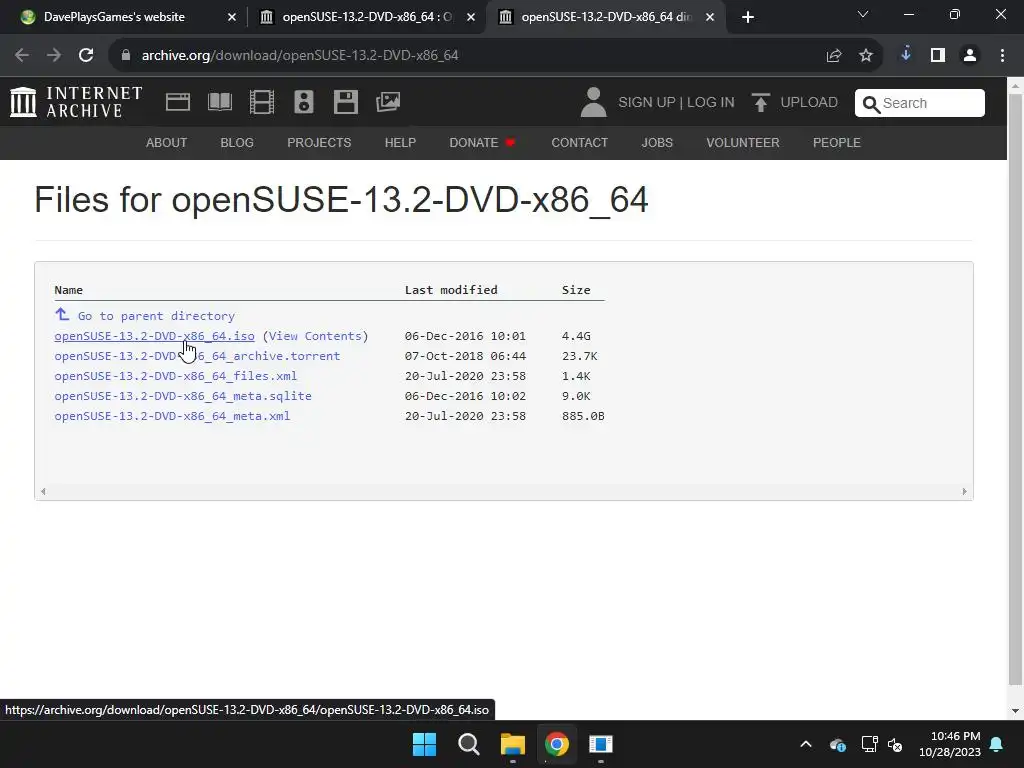
Task: Open the JOBS menu item
Action: pos(657,142)
